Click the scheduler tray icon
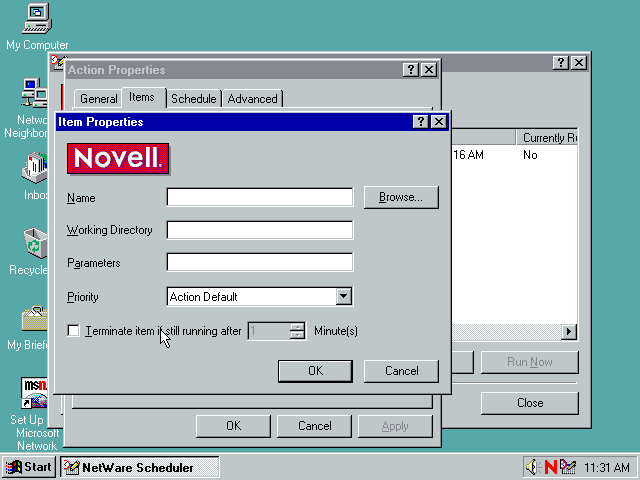640x480 pixels. click(568, 467)
